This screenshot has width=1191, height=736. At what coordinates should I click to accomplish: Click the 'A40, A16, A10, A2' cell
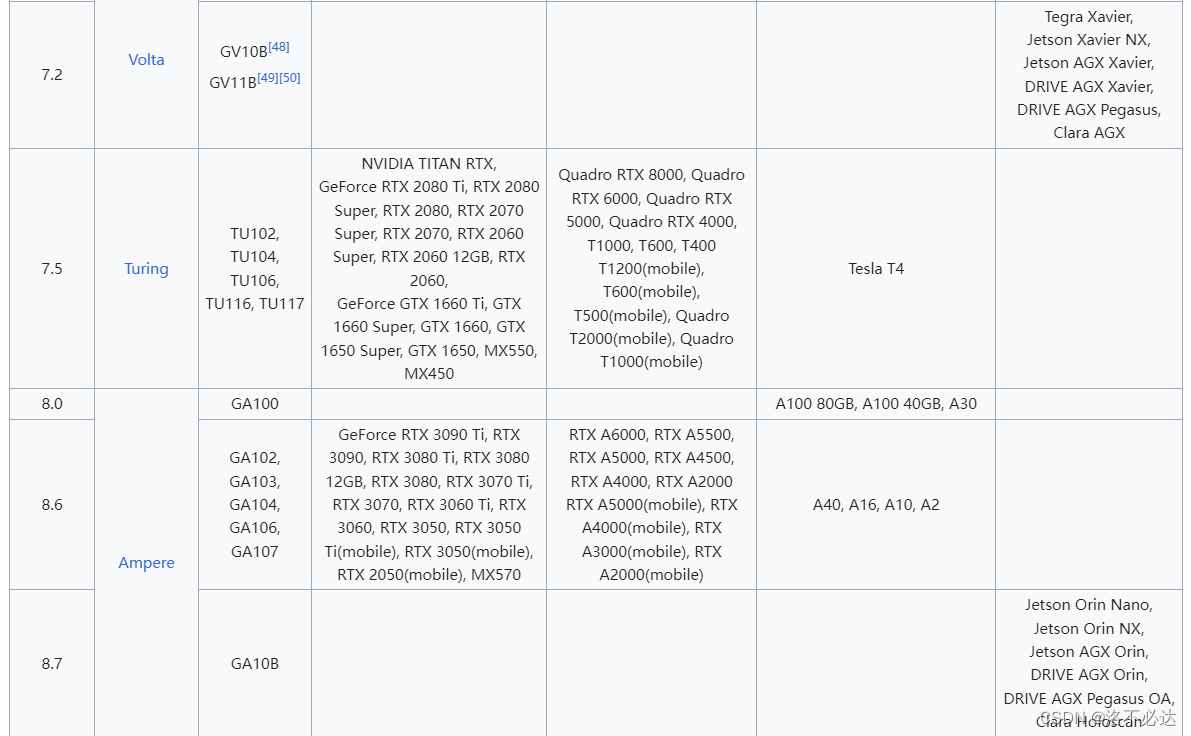click(876, 504)
